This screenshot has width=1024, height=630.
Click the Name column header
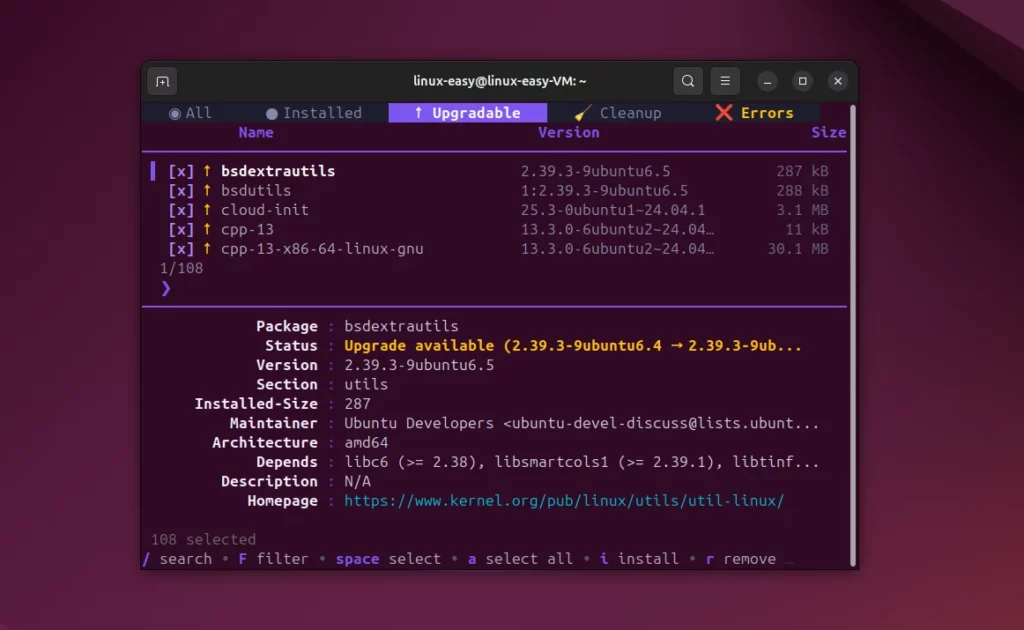[256, 132]
